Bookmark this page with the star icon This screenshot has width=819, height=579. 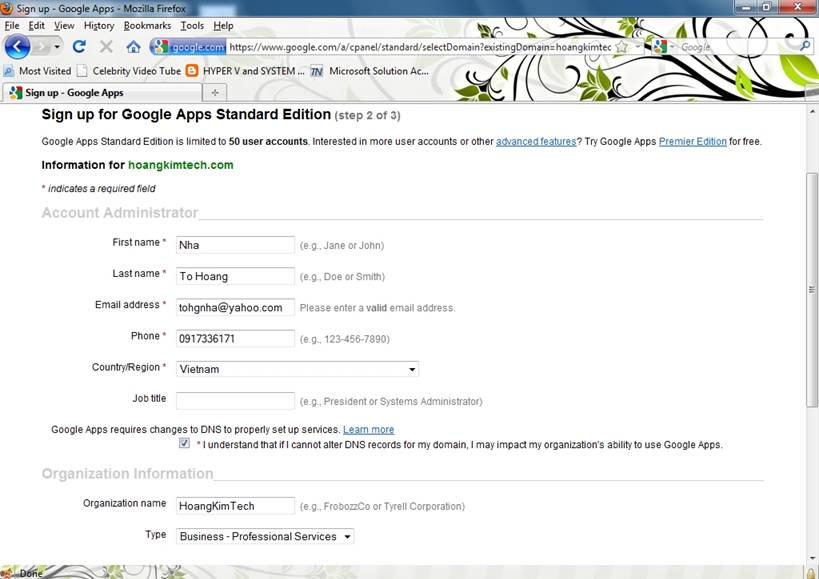(x=621, y=47)
